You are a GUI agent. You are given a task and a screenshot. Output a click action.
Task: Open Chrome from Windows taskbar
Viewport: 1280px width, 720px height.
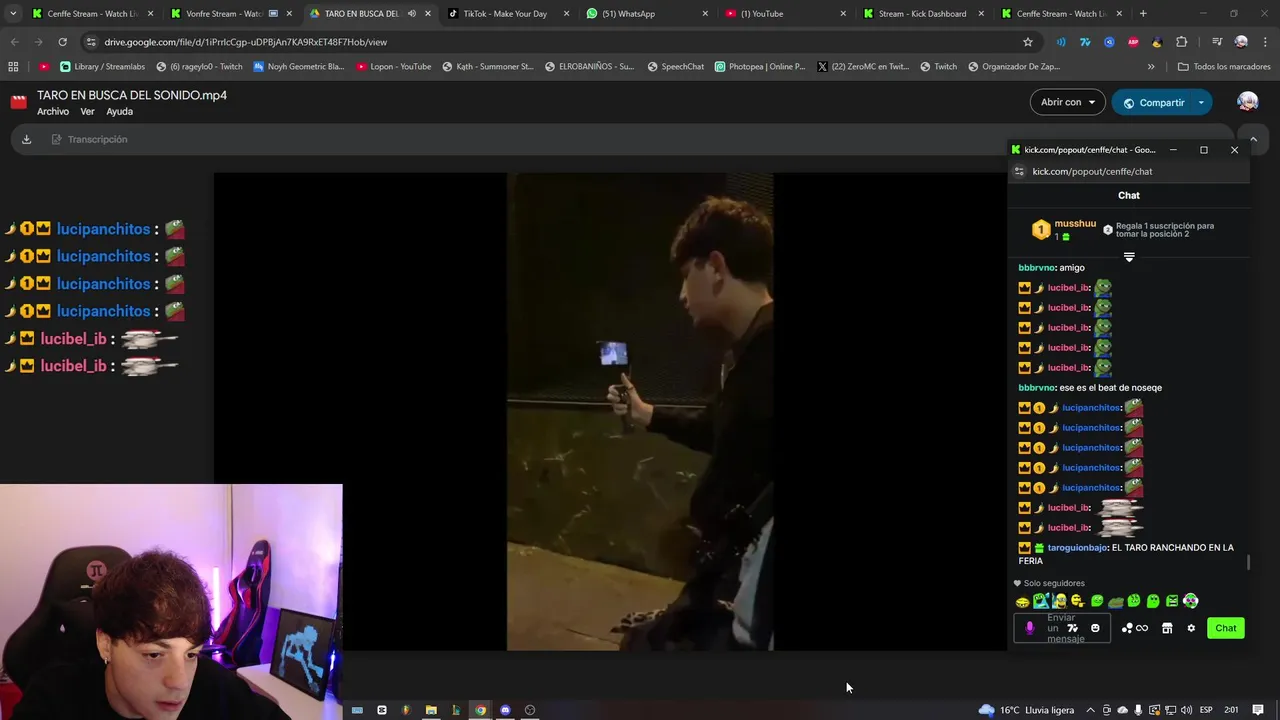[480, 710]
